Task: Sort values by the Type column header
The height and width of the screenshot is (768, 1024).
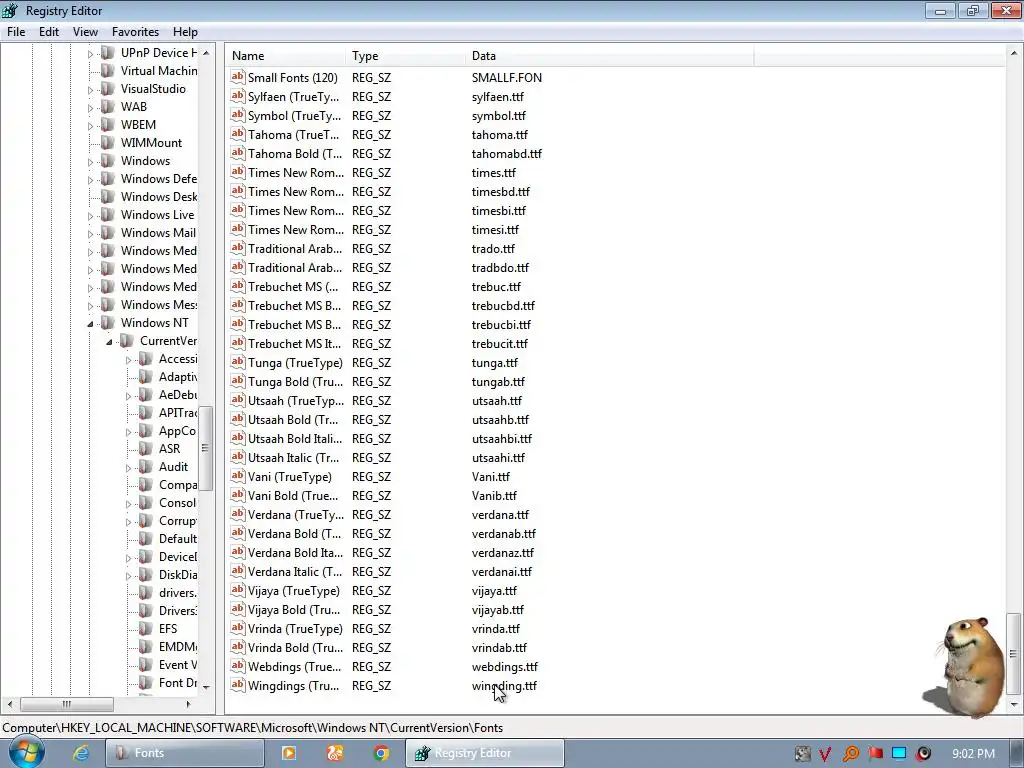Action: [x=406, y=56]
